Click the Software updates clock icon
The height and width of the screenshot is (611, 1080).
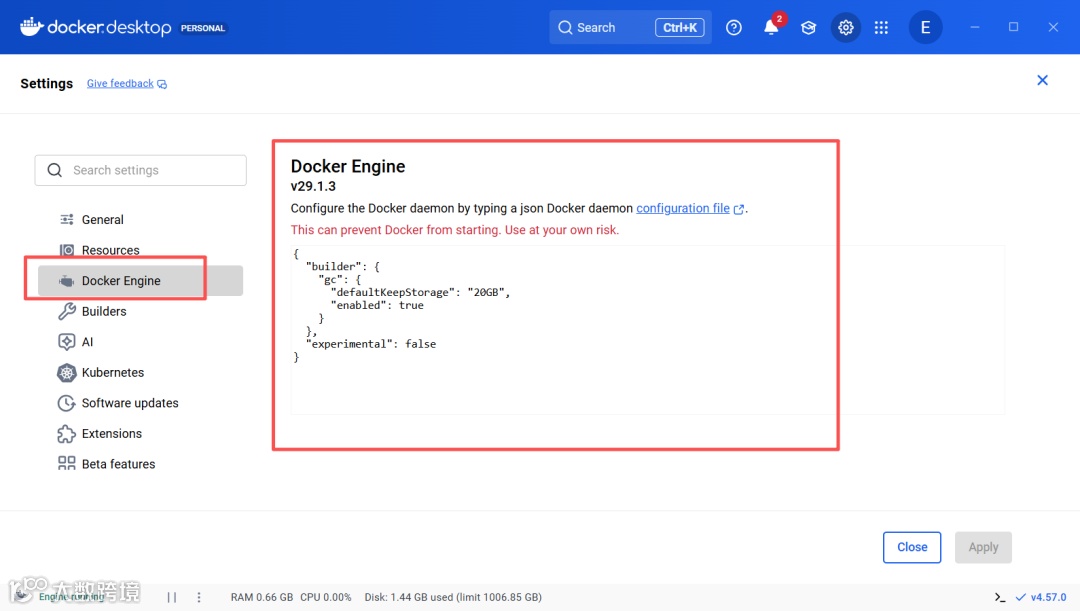pos(67,403)
